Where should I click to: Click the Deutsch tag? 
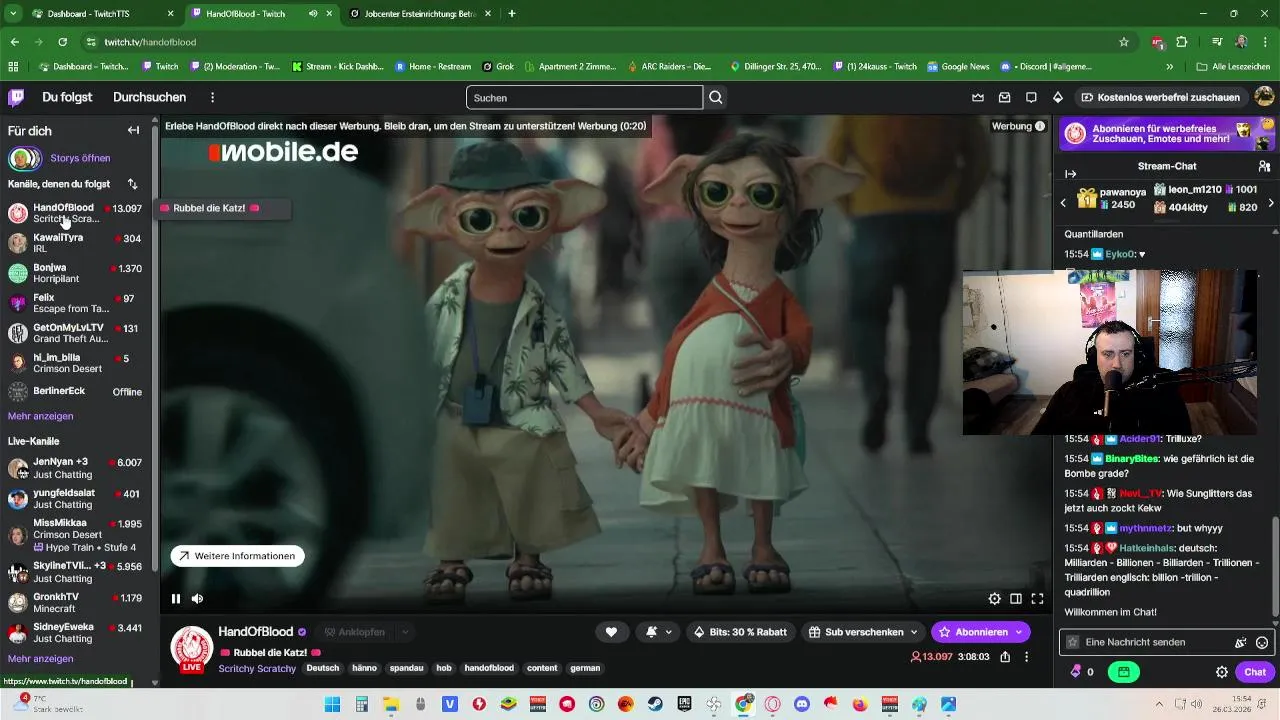click(x=323, y=668)
